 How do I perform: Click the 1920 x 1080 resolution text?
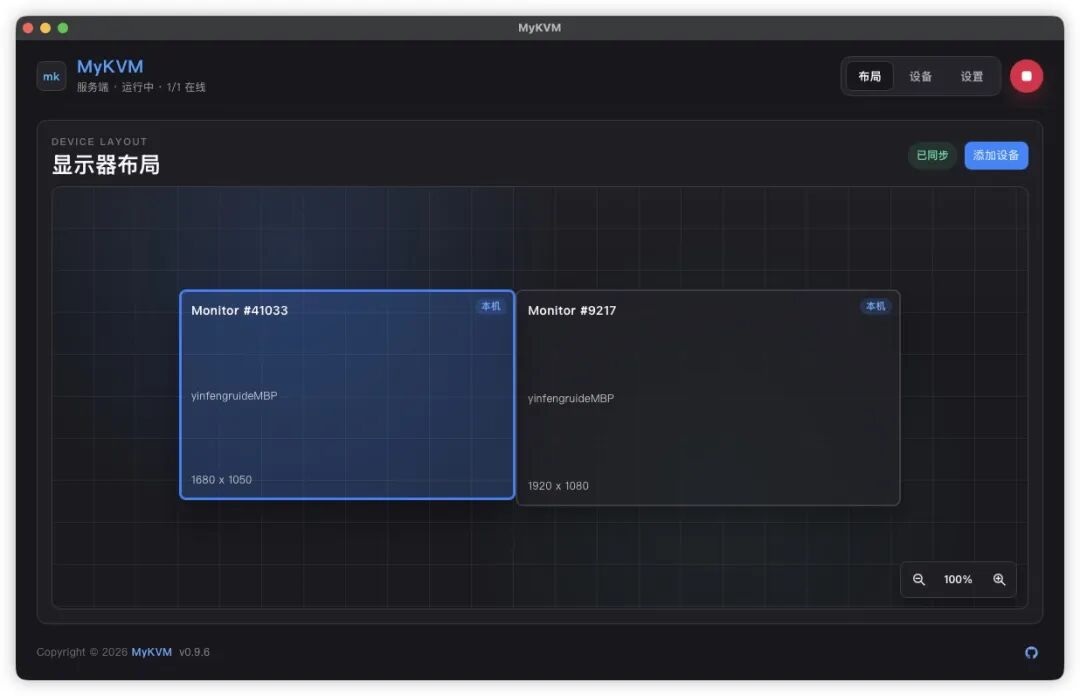(559, 486)
